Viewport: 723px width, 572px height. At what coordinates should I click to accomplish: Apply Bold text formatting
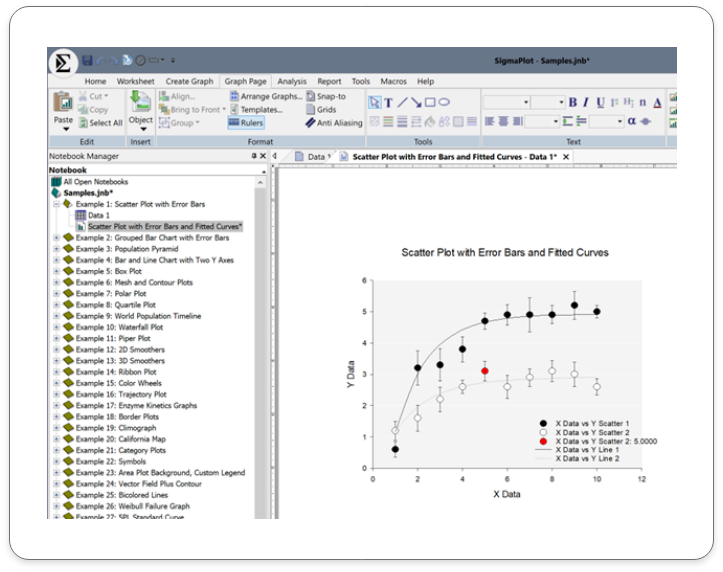tap(573, 102)
